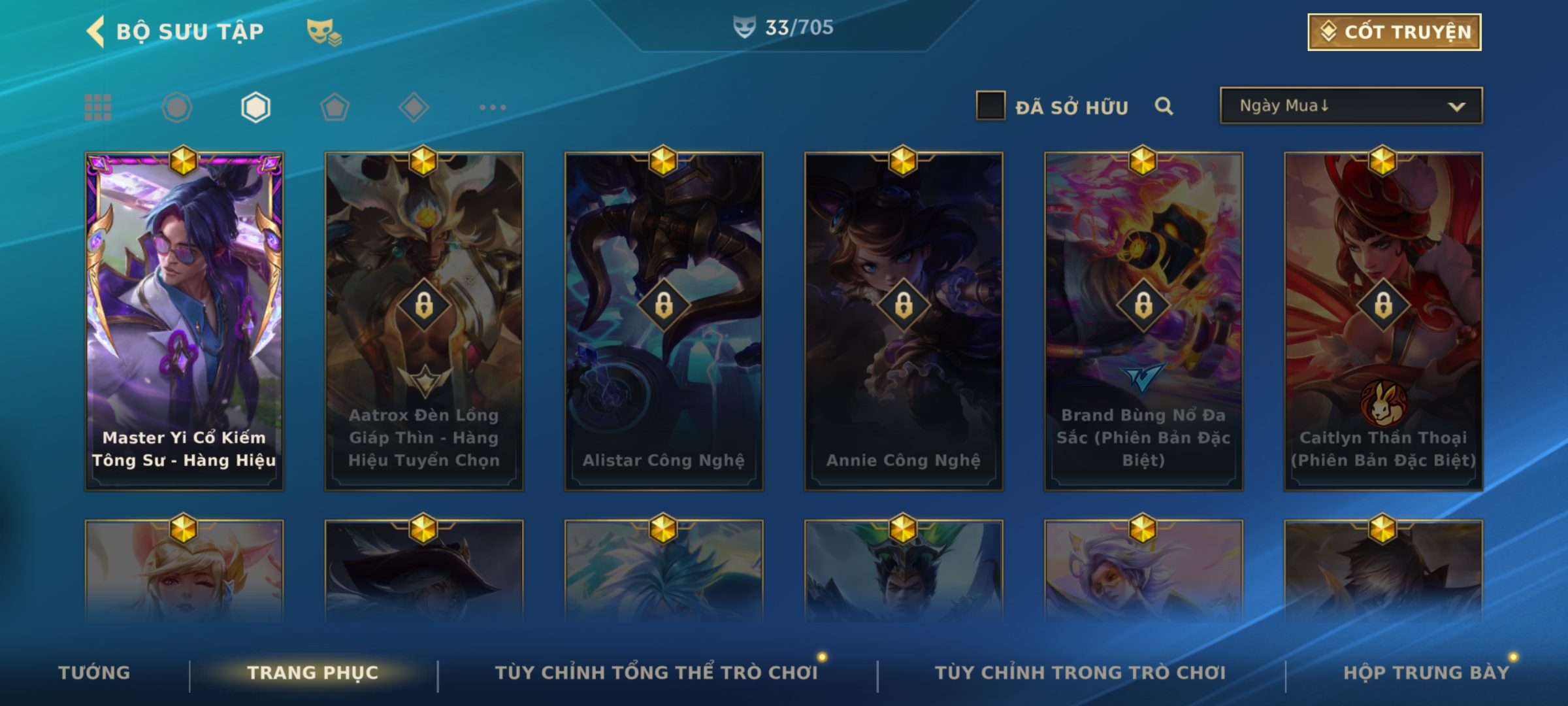The image size is (1568, 706).
Task: Expand sort options with the chevron arrow
Action: 1457,107
